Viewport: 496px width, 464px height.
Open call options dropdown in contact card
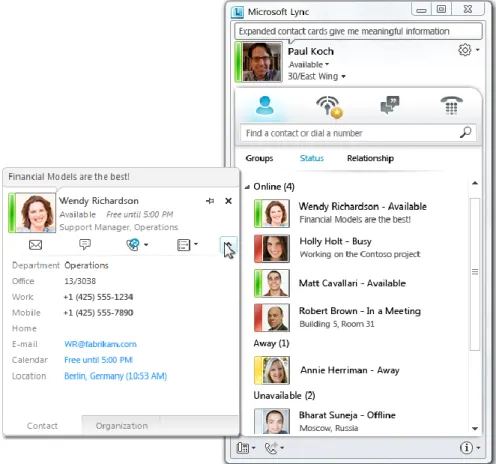146,245
